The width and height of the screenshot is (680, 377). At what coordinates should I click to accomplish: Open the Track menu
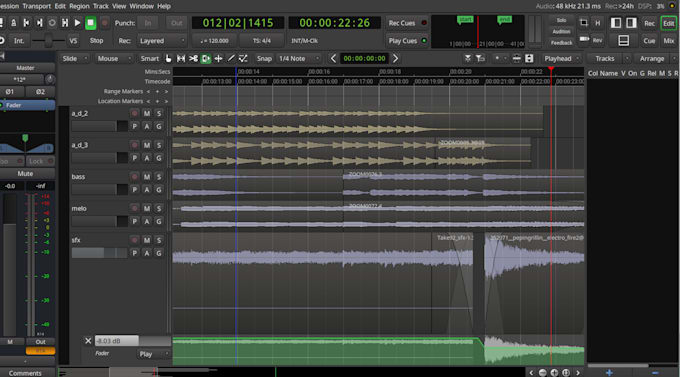pos(101,6)
